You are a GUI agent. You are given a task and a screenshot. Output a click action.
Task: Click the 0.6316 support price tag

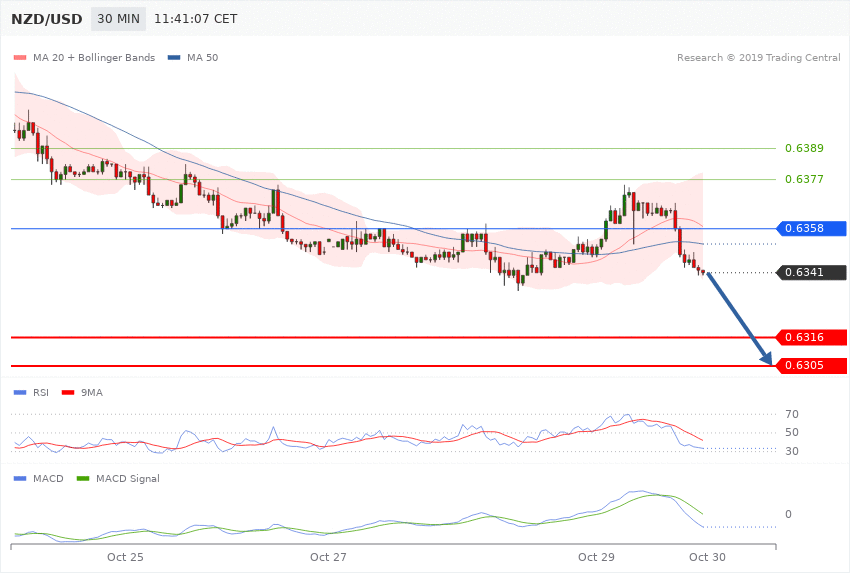(812, 337)
